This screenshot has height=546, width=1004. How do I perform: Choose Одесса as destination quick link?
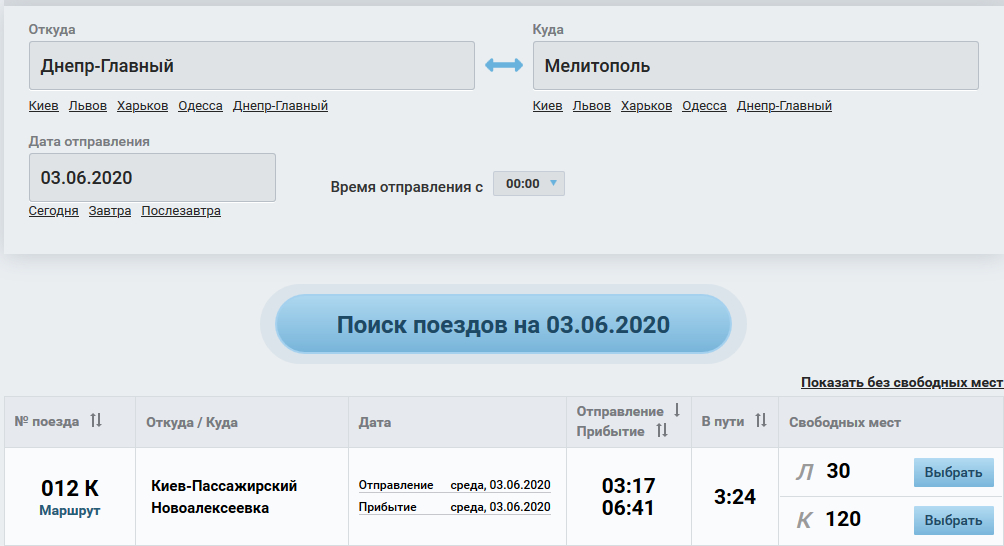[704, 106]
